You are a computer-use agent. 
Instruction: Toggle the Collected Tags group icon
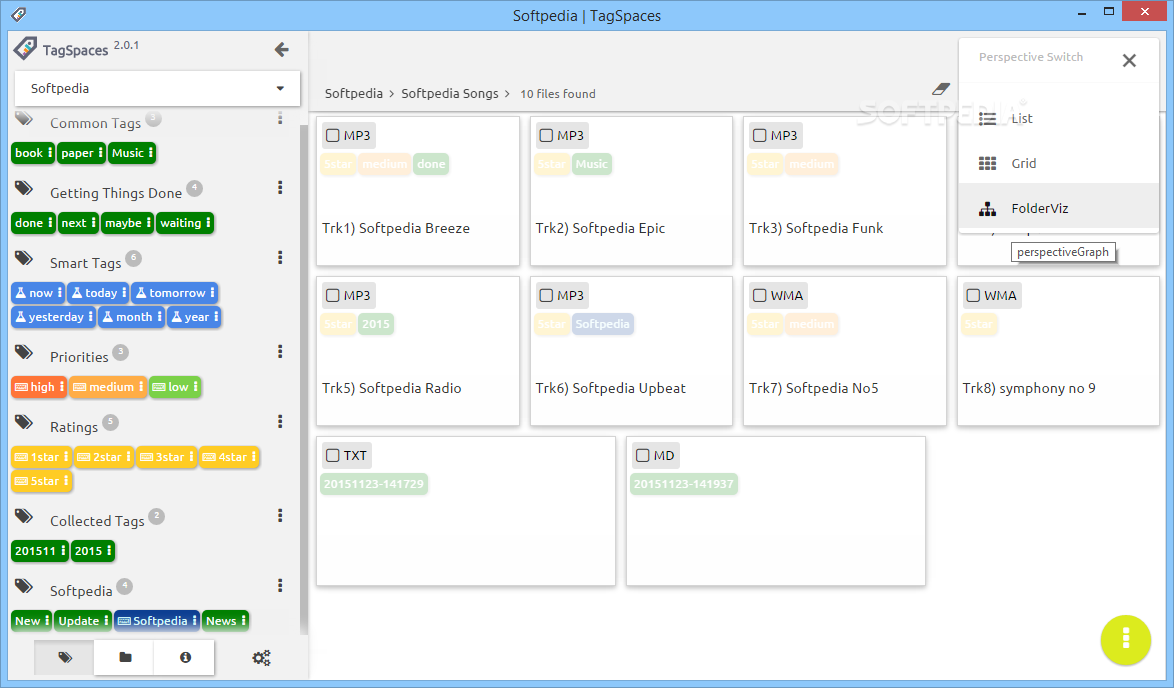point(24,516)
